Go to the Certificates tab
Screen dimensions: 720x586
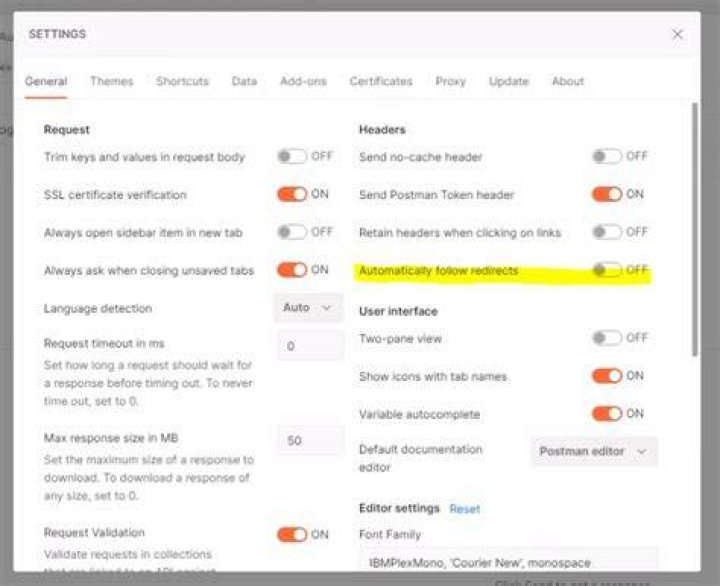[x=381, y=81]
